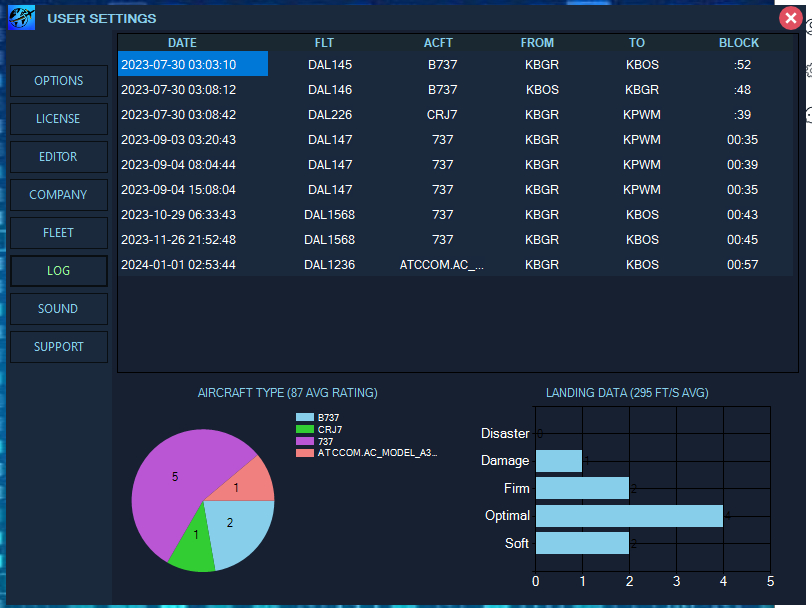The width and height of the screenshot is (812, 608).
Task: Click the Optimal landing bar in chart
Action: [x=628, y=516]
